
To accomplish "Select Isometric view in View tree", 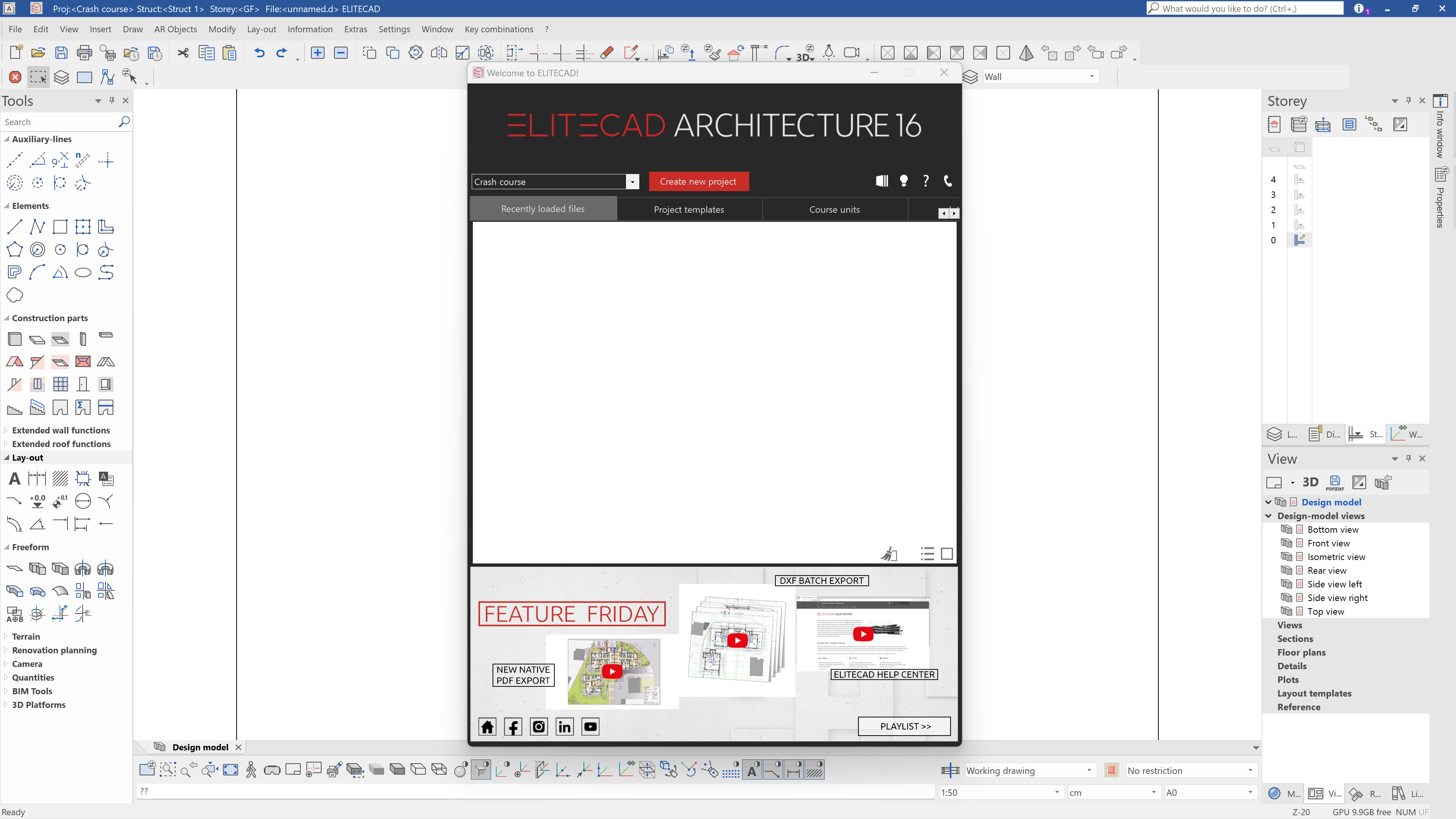I will (x=1335, y=557).
